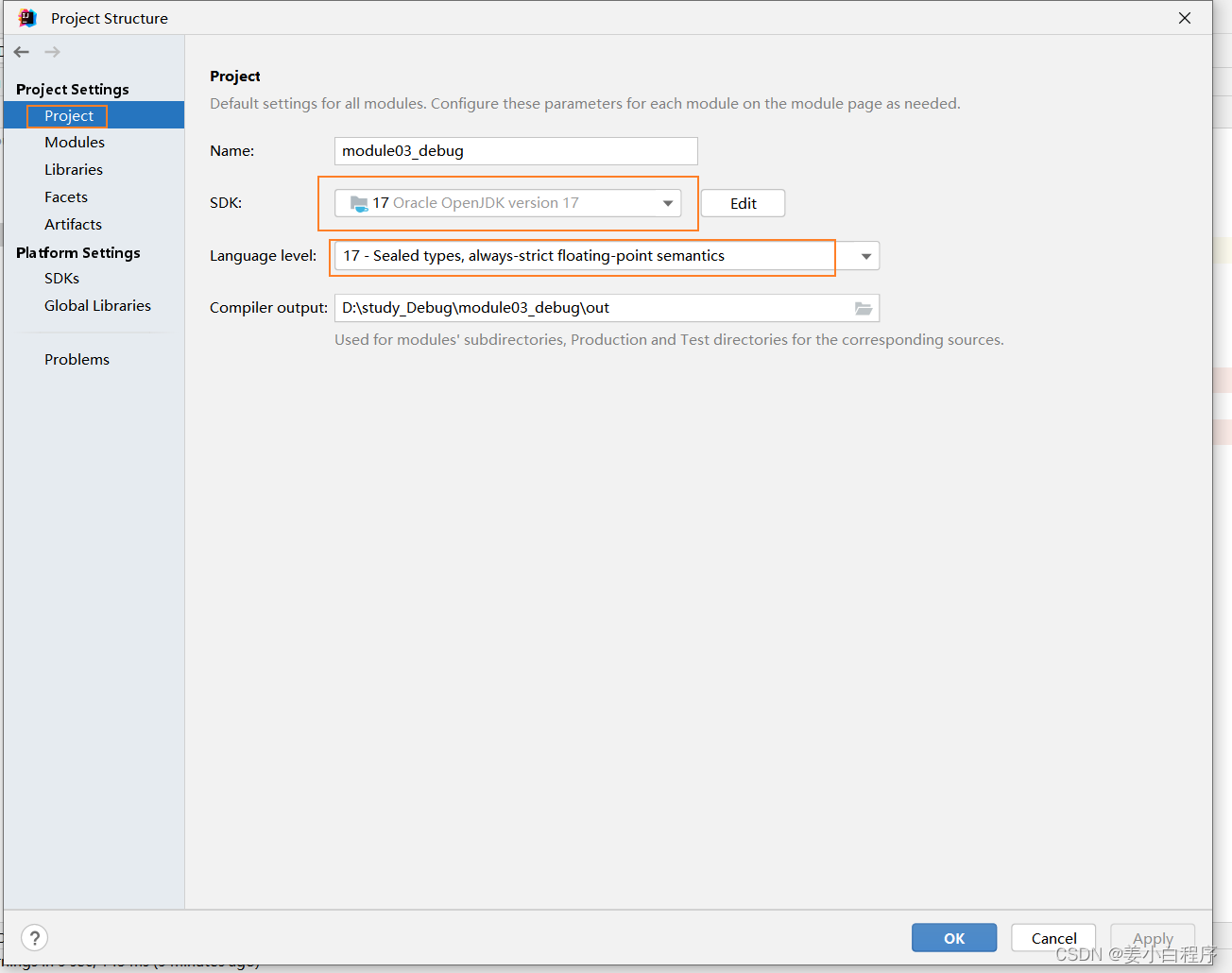This screenshot has height=973, width=1232.
Task: Click the forward navigation arrow
Action: coord(53,52)
